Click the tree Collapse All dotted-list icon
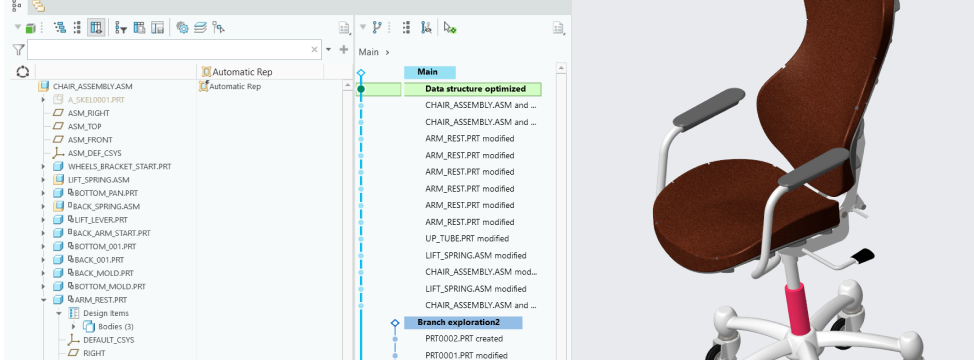 pos(78,28)
